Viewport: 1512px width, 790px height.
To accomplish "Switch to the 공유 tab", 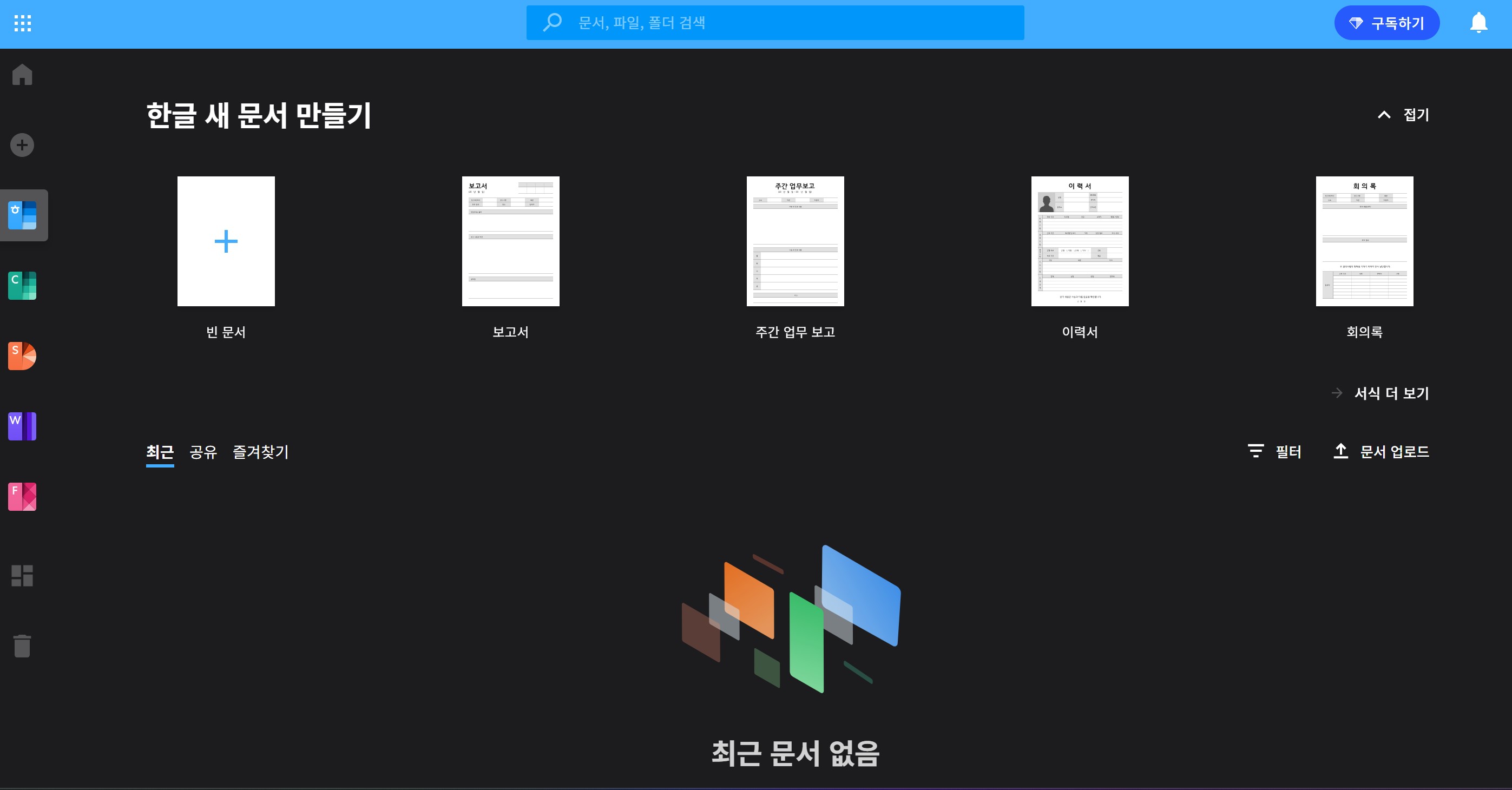I will coord(203,452).
